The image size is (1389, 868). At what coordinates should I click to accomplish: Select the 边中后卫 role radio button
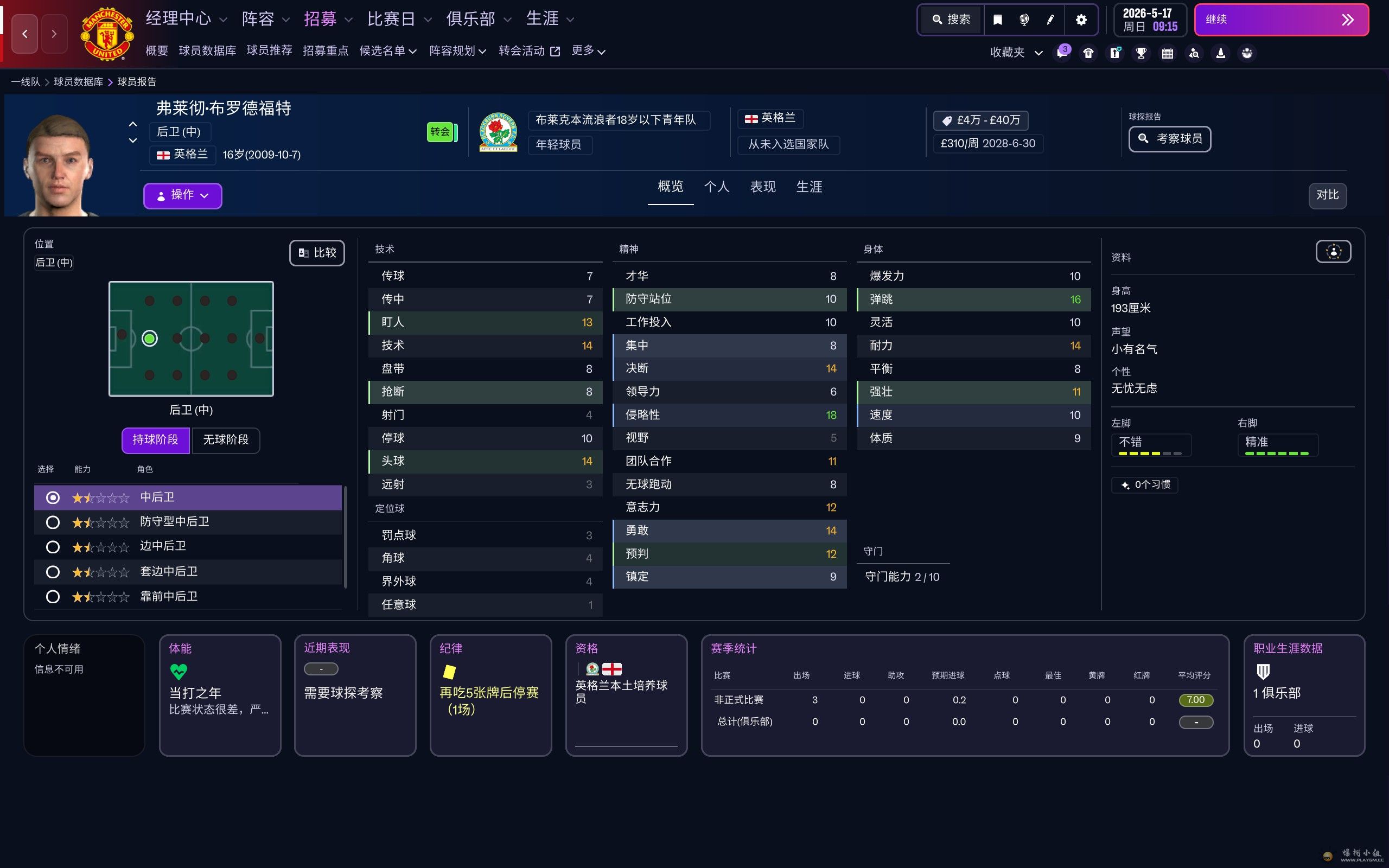coord(52,547)
